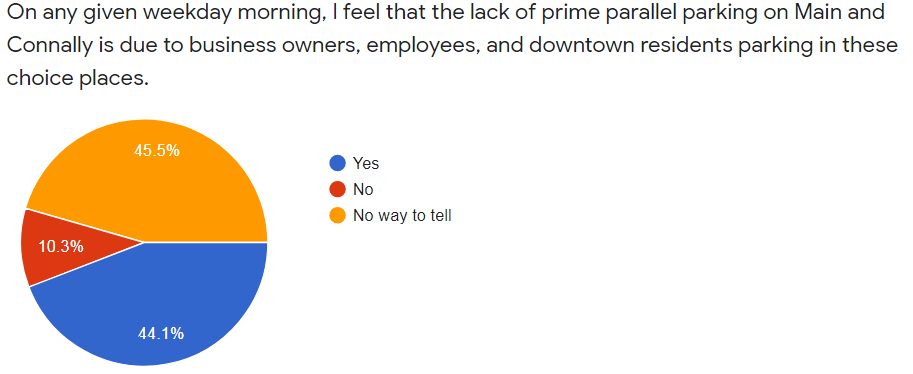The image size is (913, 374).
Task: Click the red No legend dot
Action: point(337,189)
